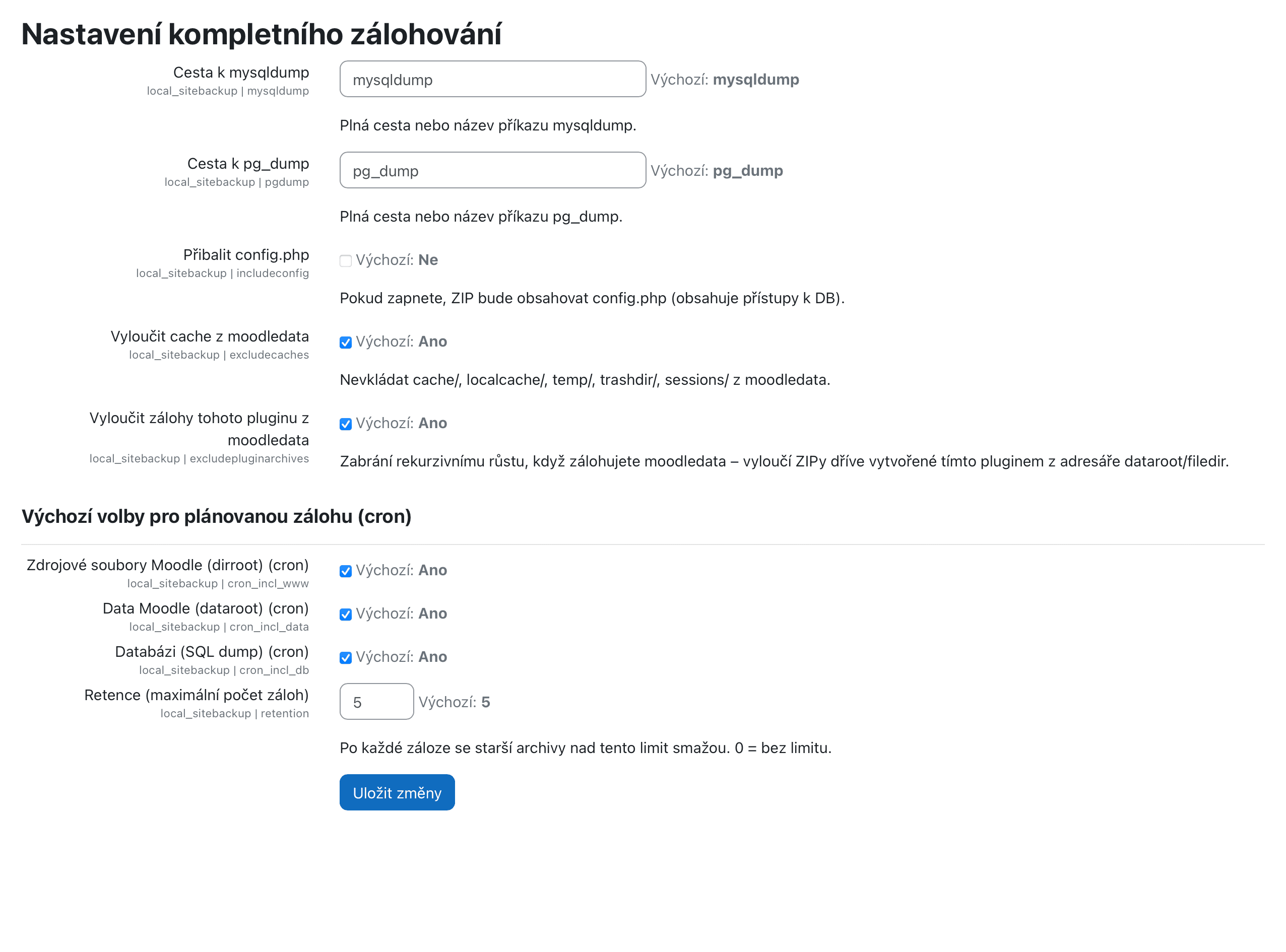This screenshot has width=1286, height=952.
Task: Click the Cesta k mysqldump label
Action: click(x=241, y=73)
